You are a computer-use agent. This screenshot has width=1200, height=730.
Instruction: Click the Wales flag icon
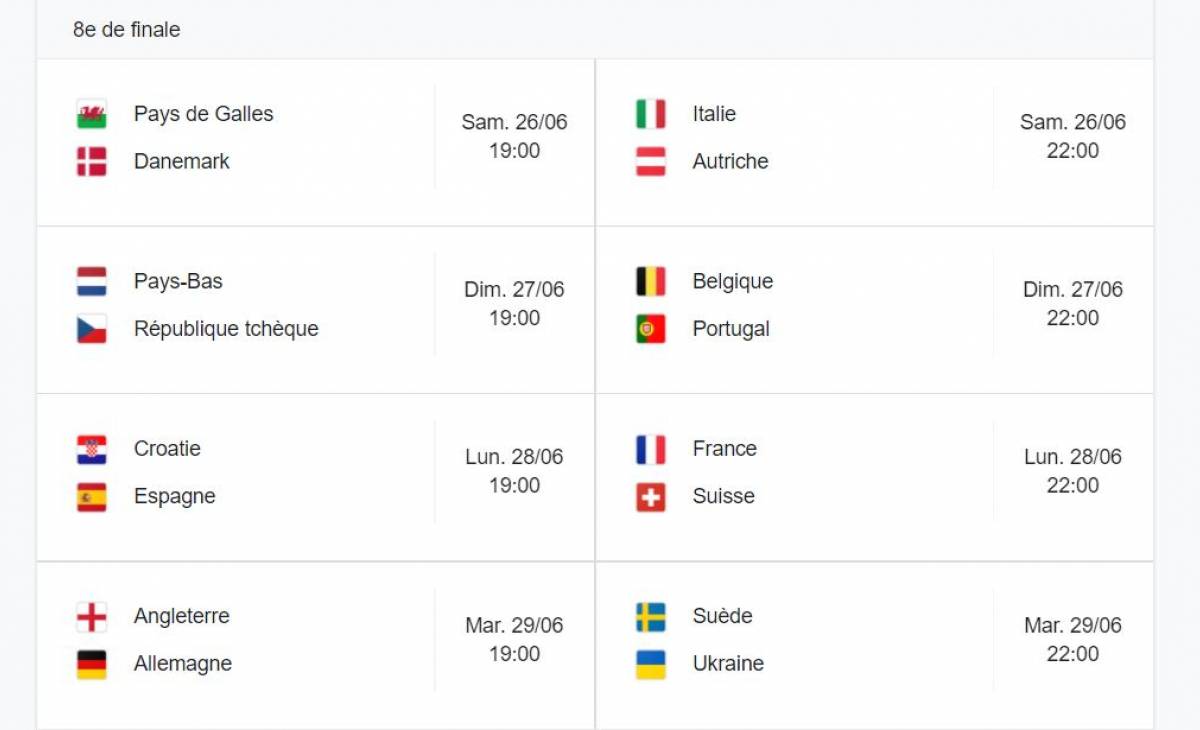click(x=91, y=114)
